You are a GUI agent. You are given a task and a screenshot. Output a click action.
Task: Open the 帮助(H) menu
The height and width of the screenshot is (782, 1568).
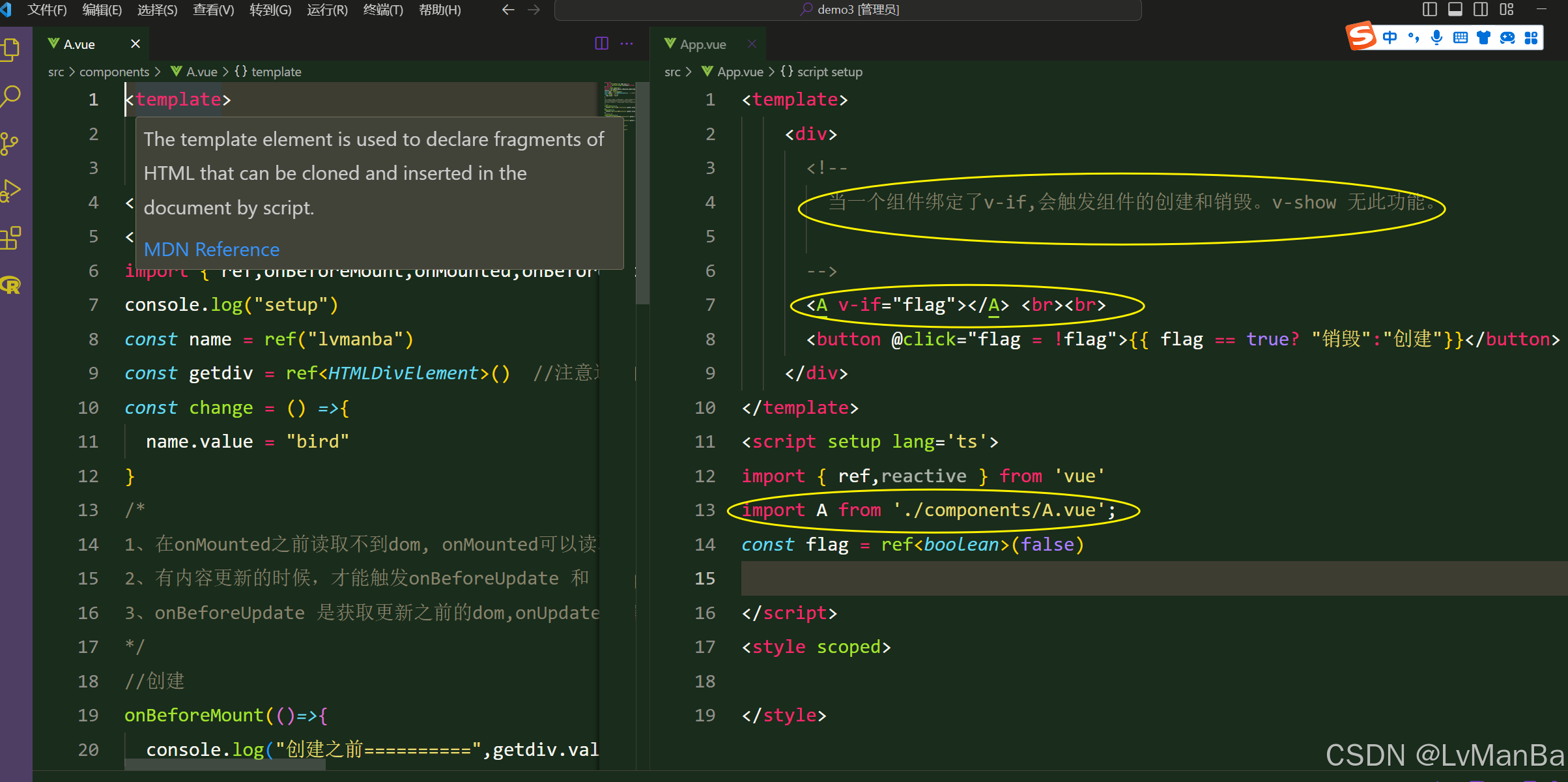pos(440,10)
